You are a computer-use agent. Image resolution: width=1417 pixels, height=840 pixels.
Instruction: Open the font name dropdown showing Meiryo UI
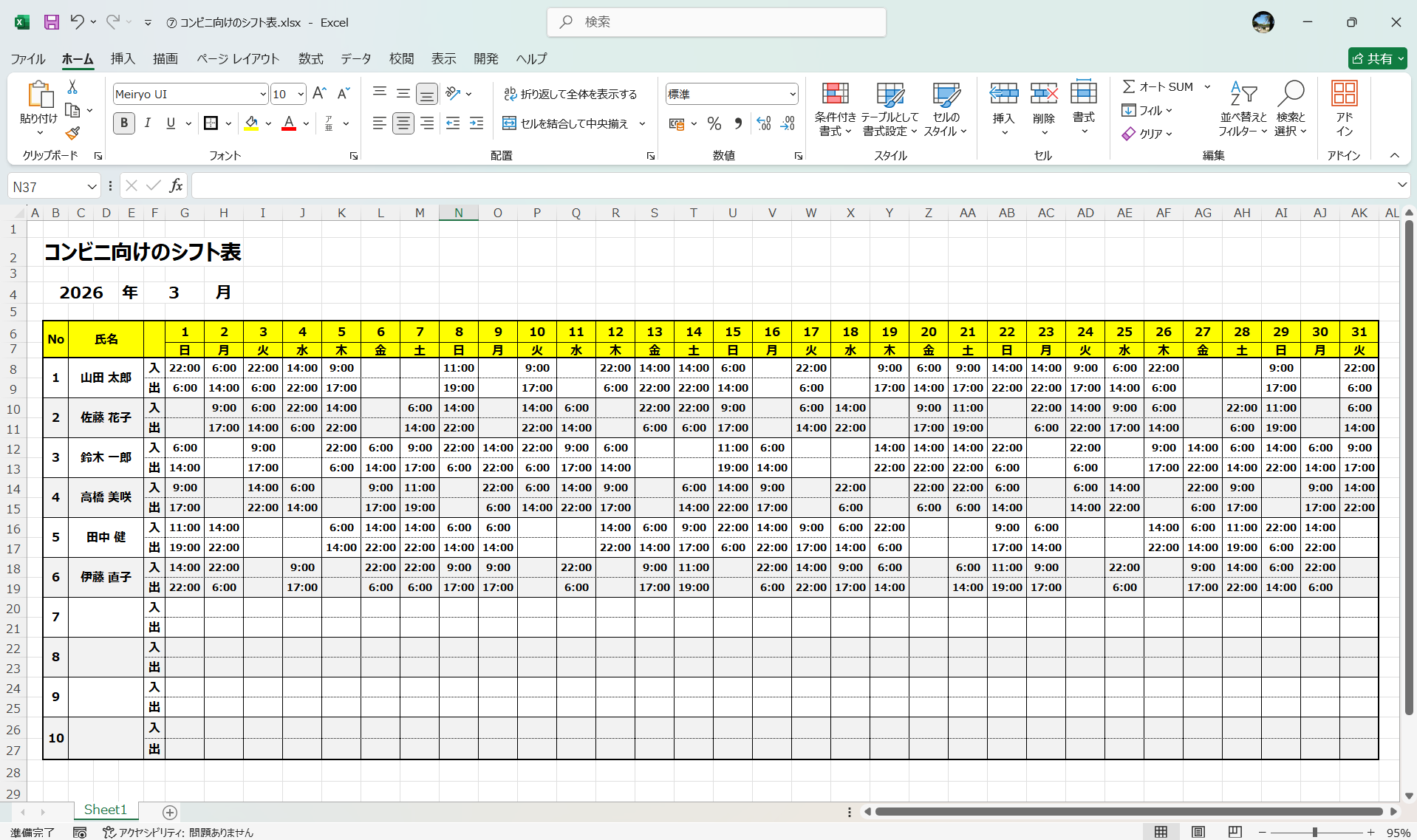click(x=262, y=94)
